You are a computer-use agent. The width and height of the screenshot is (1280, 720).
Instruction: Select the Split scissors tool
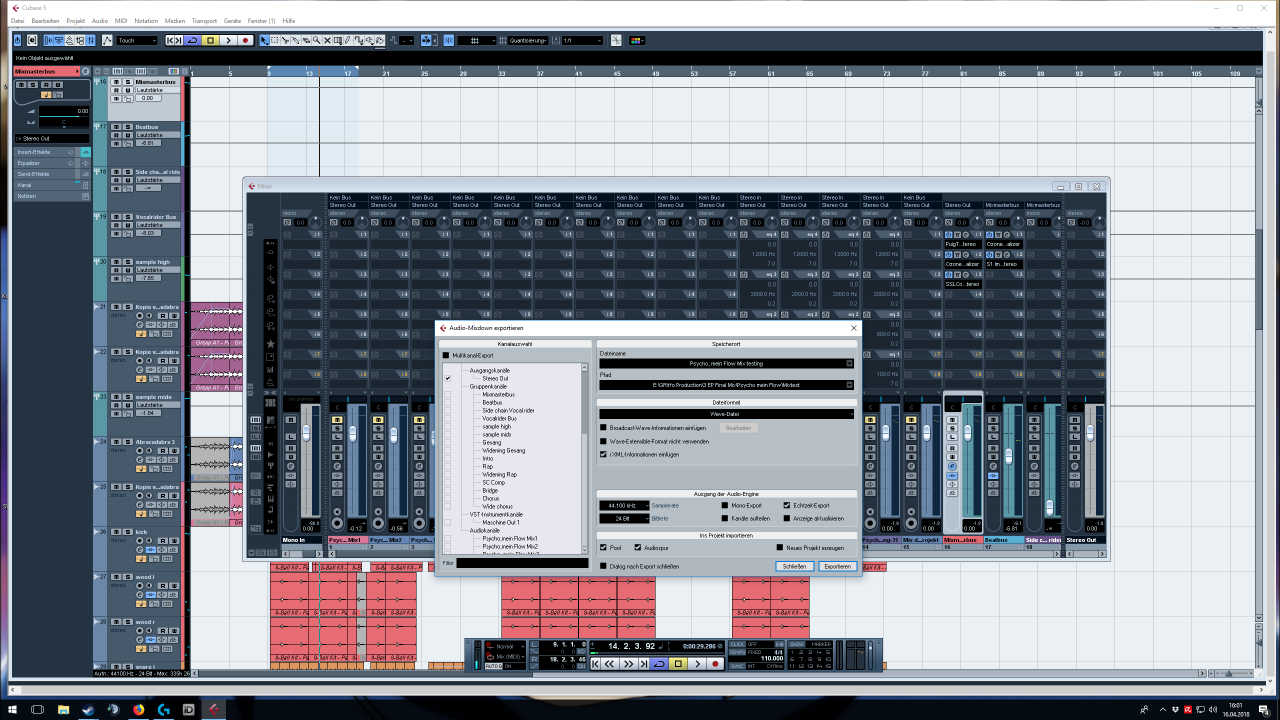click(x=285, y=40)
